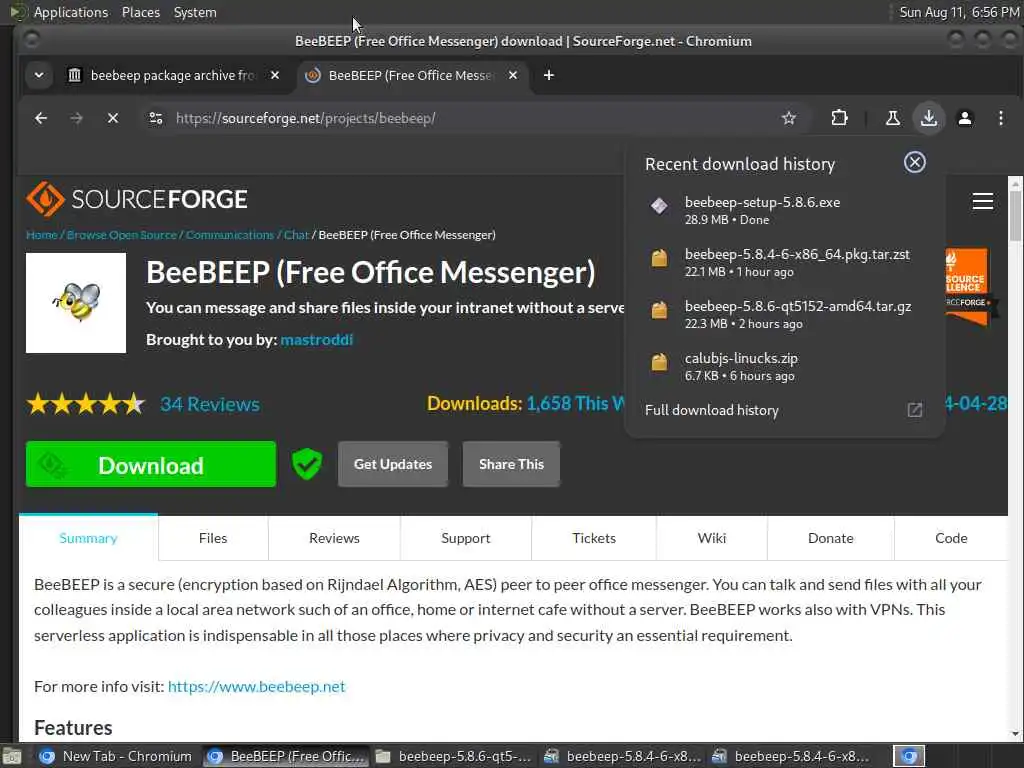Switch to the Files tab

click(x=213, y=538)
